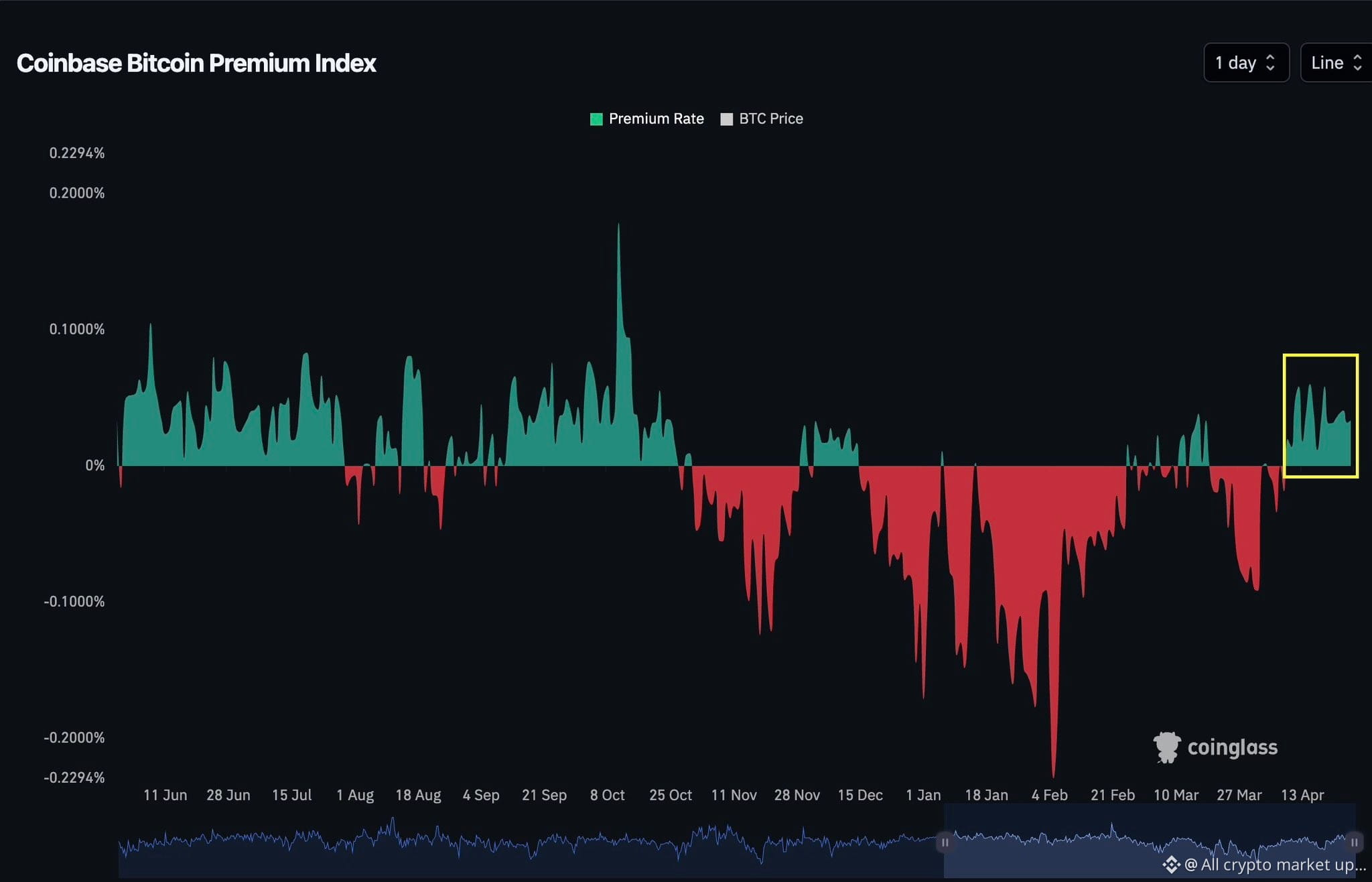This screenshot has width=1372, height=882.
Task: Click the "1 Aug" date label
Action: click(355, 795)
